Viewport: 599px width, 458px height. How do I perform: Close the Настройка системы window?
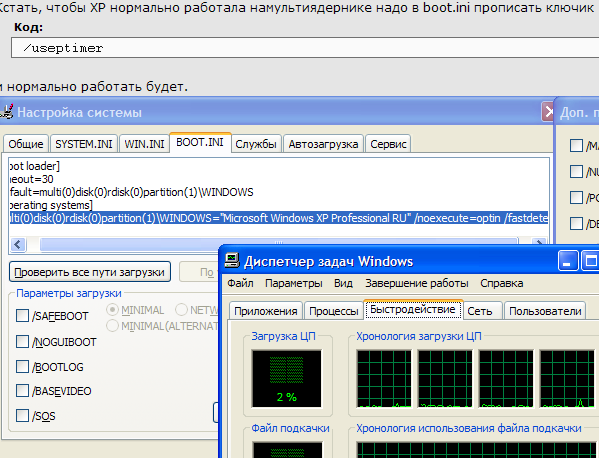547,112
